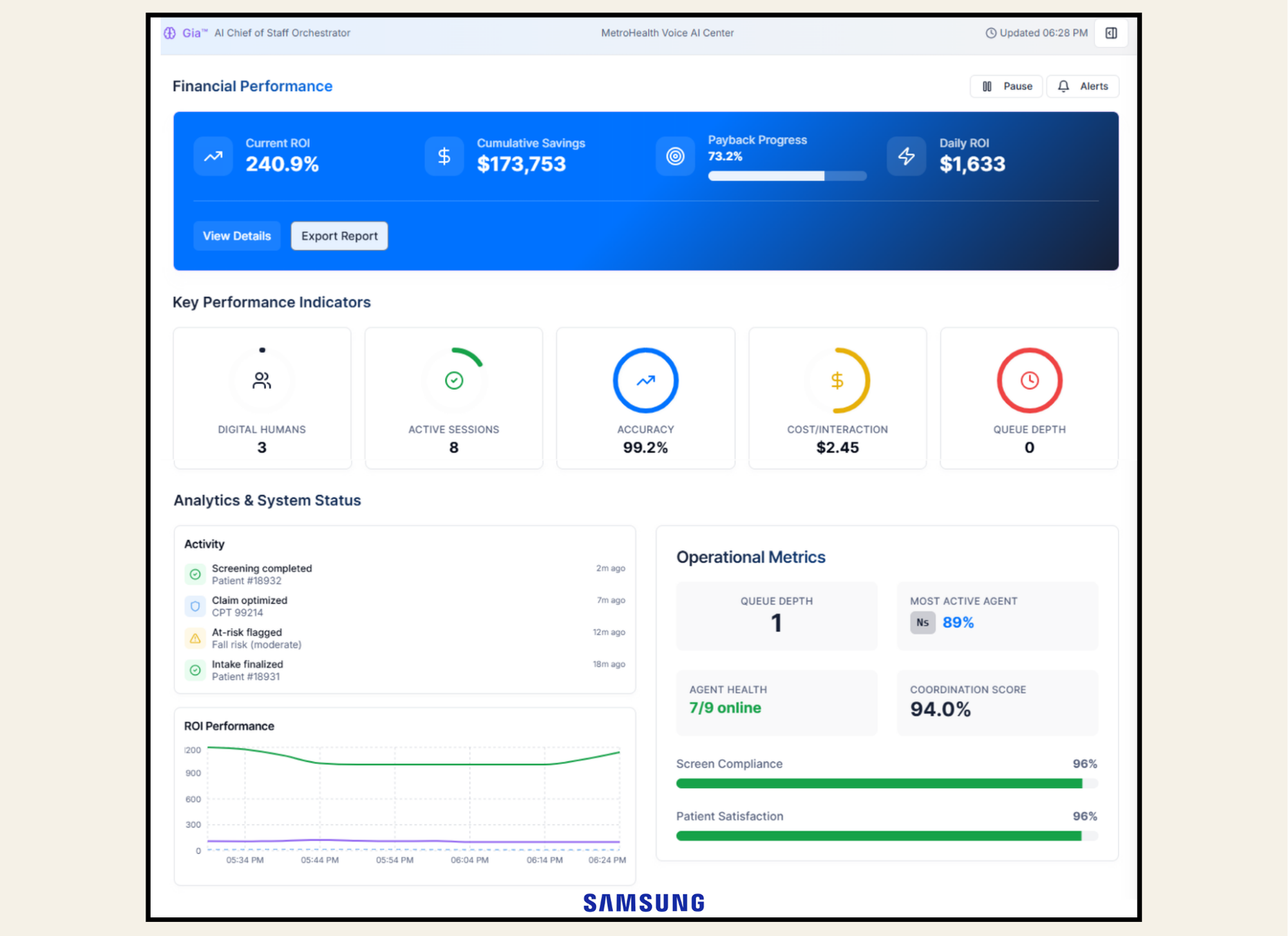Pause the AI orchestrator
The width and height of the screenshot is (1288, 936).
(1006, 86)
